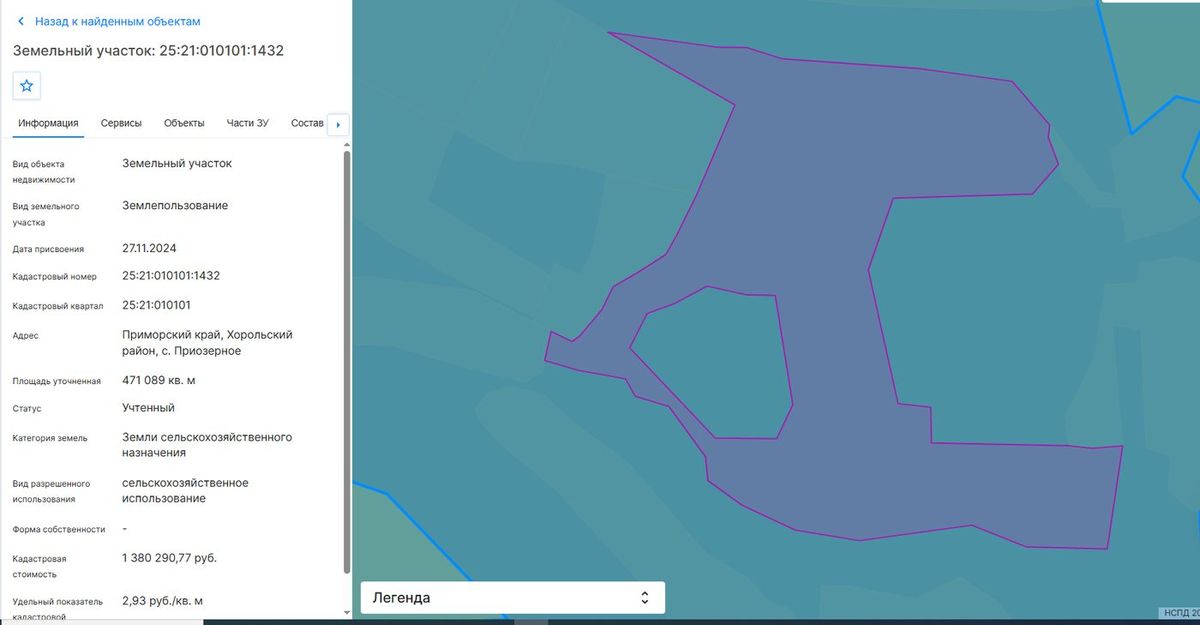The width and height of the screenshot is (1200, 625).
Task: Click the info panel vertical scrollbar
Action: click(x=347, y=360)
